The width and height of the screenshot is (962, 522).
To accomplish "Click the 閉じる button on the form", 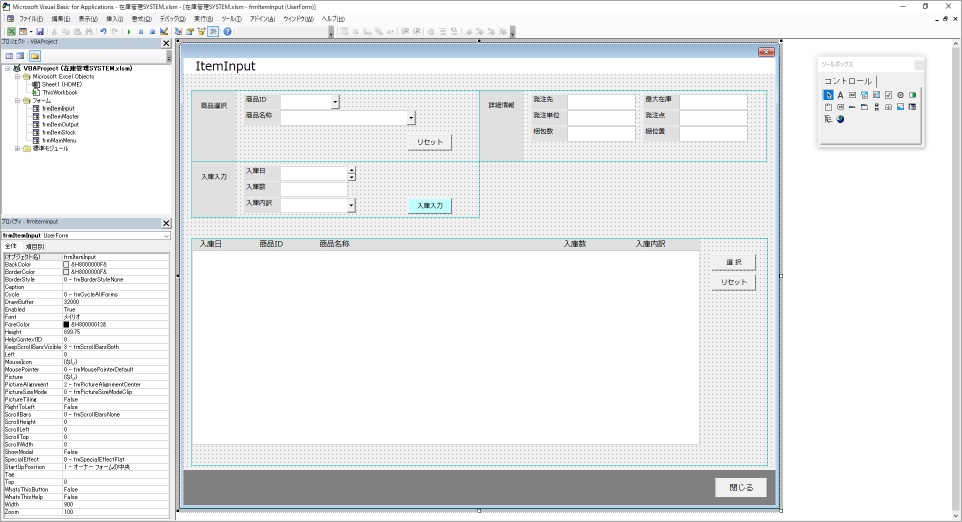I will [x=741, y=488].
